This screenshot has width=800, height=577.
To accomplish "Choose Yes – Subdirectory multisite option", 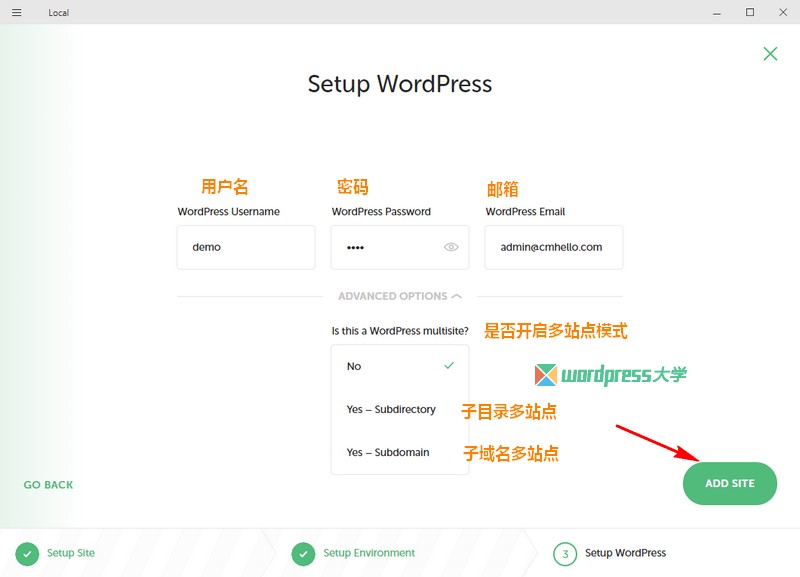I will point(399,409).
